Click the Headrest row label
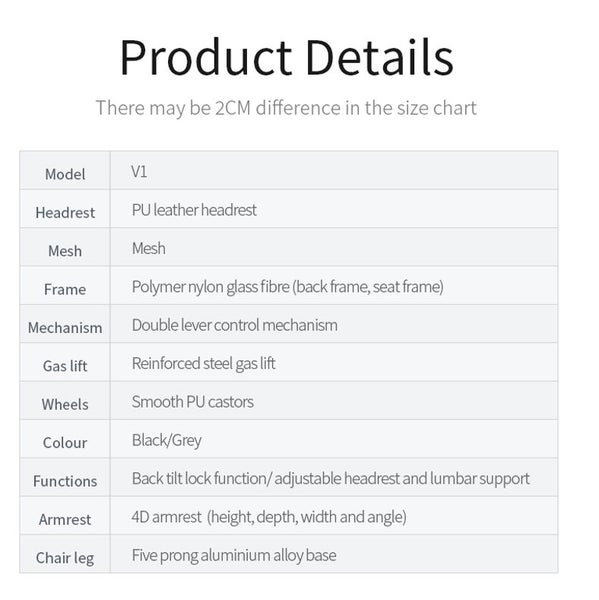 point(65,212)
